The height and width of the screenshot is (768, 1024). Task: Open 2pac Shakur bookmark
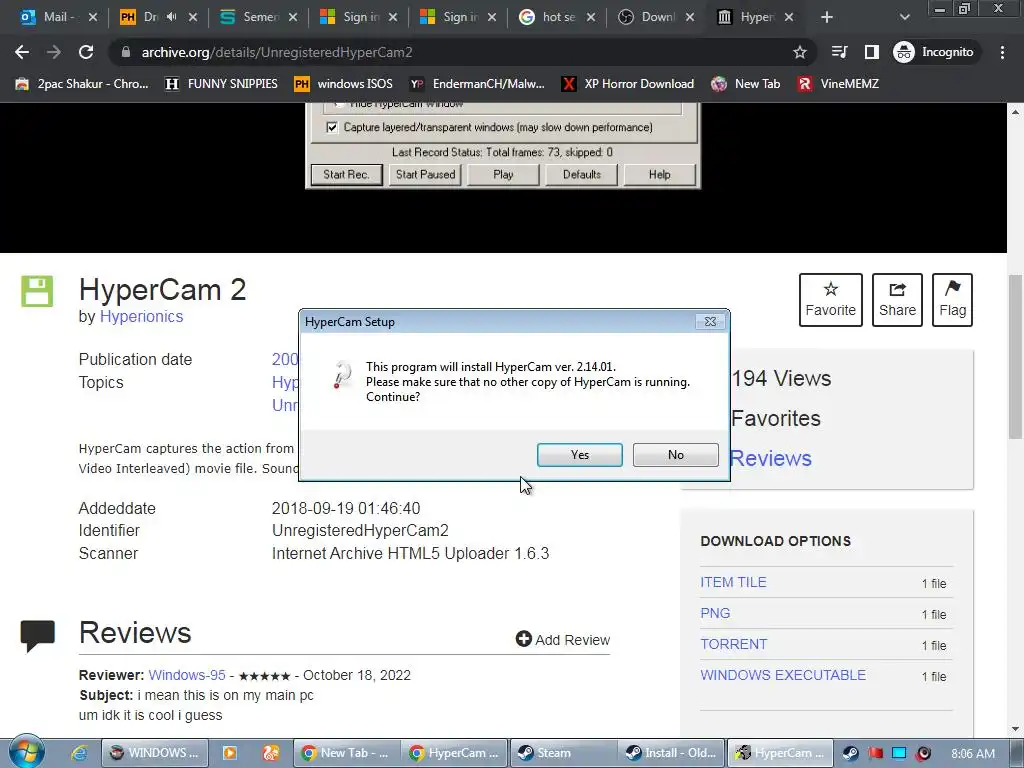point(82,84)
